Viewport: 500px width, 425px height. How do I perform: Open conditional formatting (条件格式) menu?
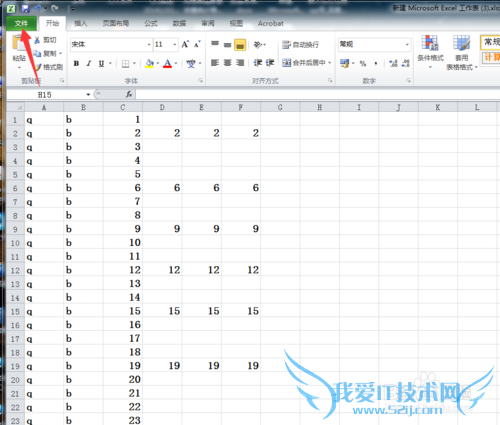point(430,52)
